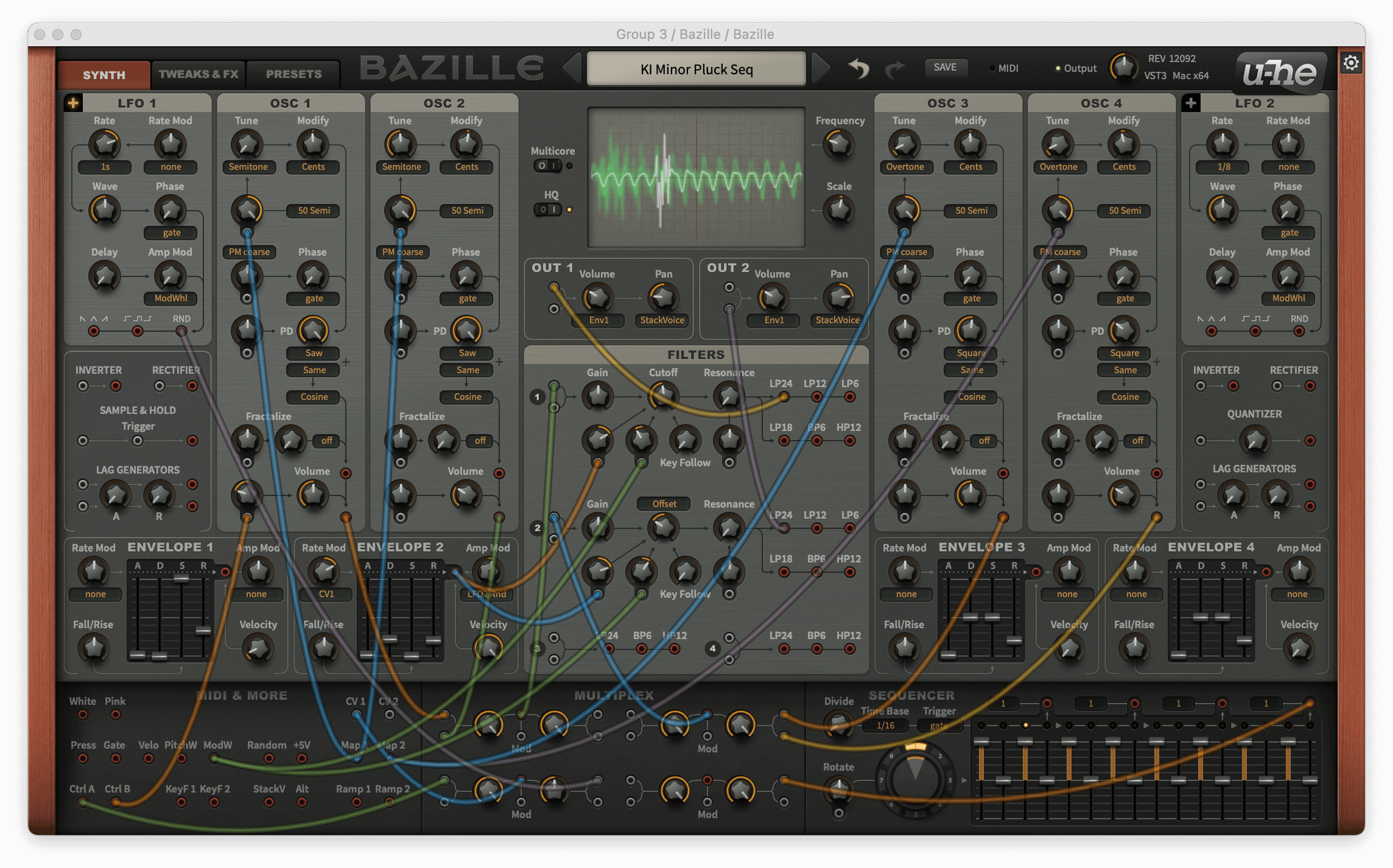Image resolution: width=1393 pixels, height=868 pixels.
Task: Click the REV 12092 version text
Action: [x=1171, y=58]
